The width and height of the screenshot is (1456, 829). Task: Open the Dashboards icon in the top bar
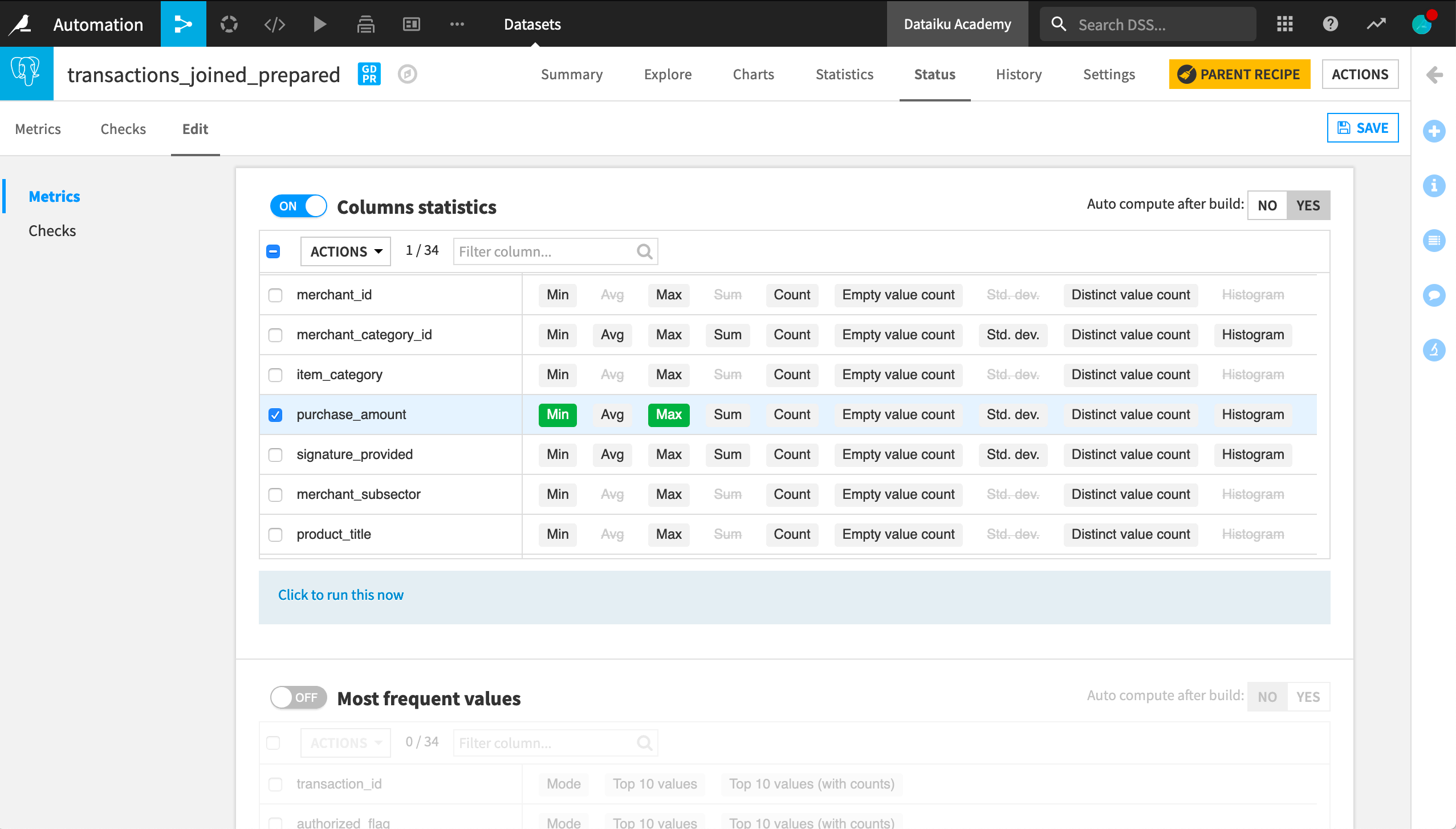pos(411,24)
